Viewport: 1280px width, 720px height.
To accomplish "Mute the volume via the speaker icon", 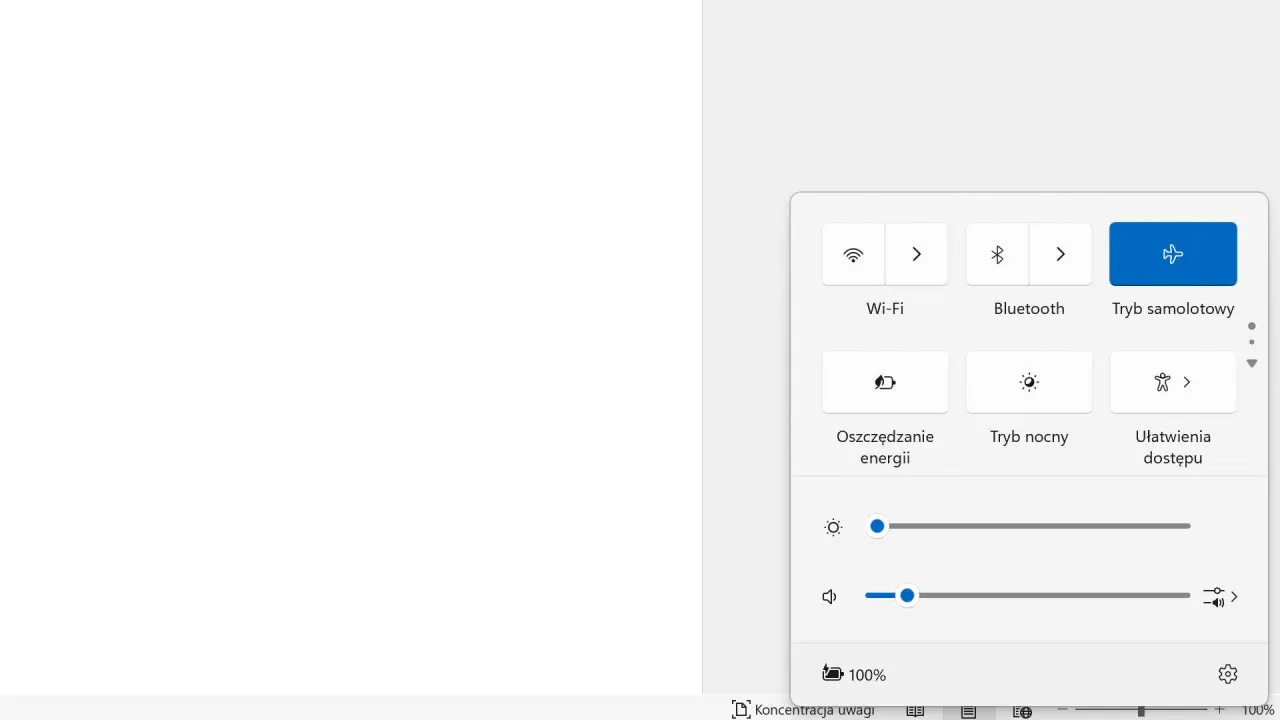I will [x=829, y=595].
